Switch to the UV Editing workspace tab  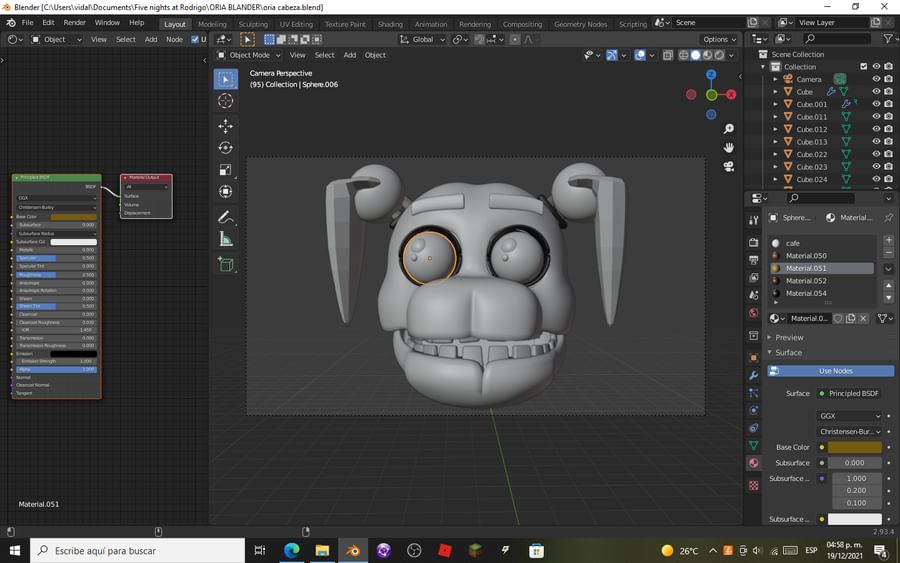coord(296,24)
